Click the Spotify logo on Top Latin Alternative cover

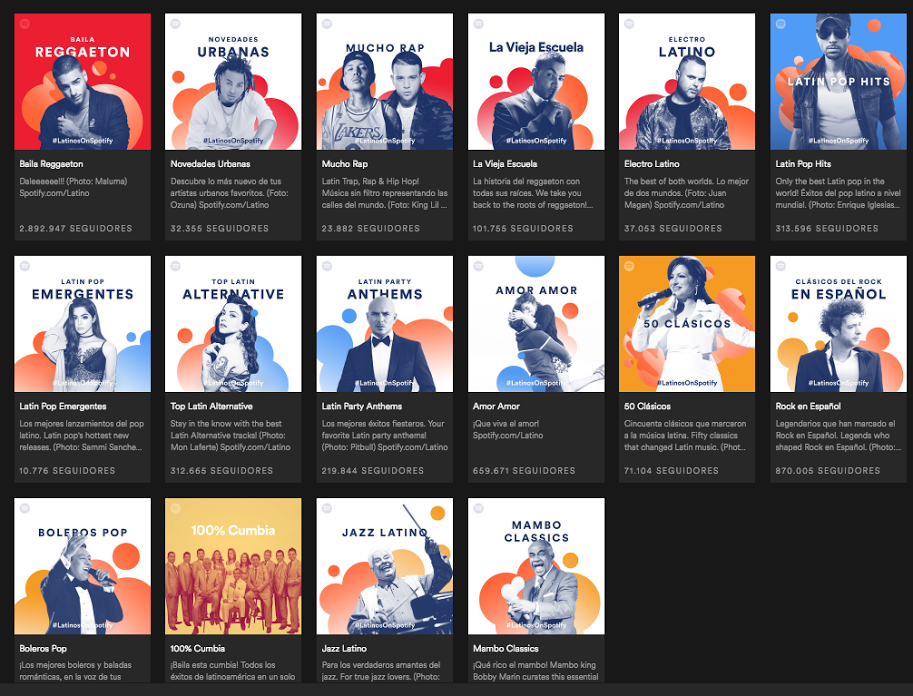coord(175,266)
